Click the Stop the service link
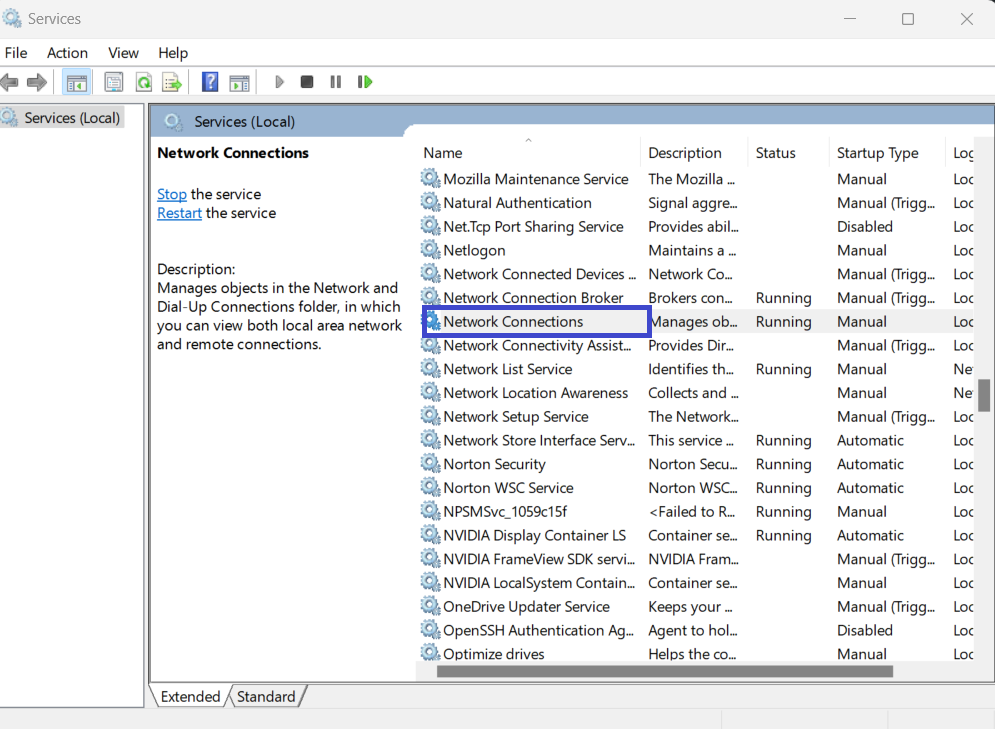The height and width of the screenshot is (729, 995). 172,194
